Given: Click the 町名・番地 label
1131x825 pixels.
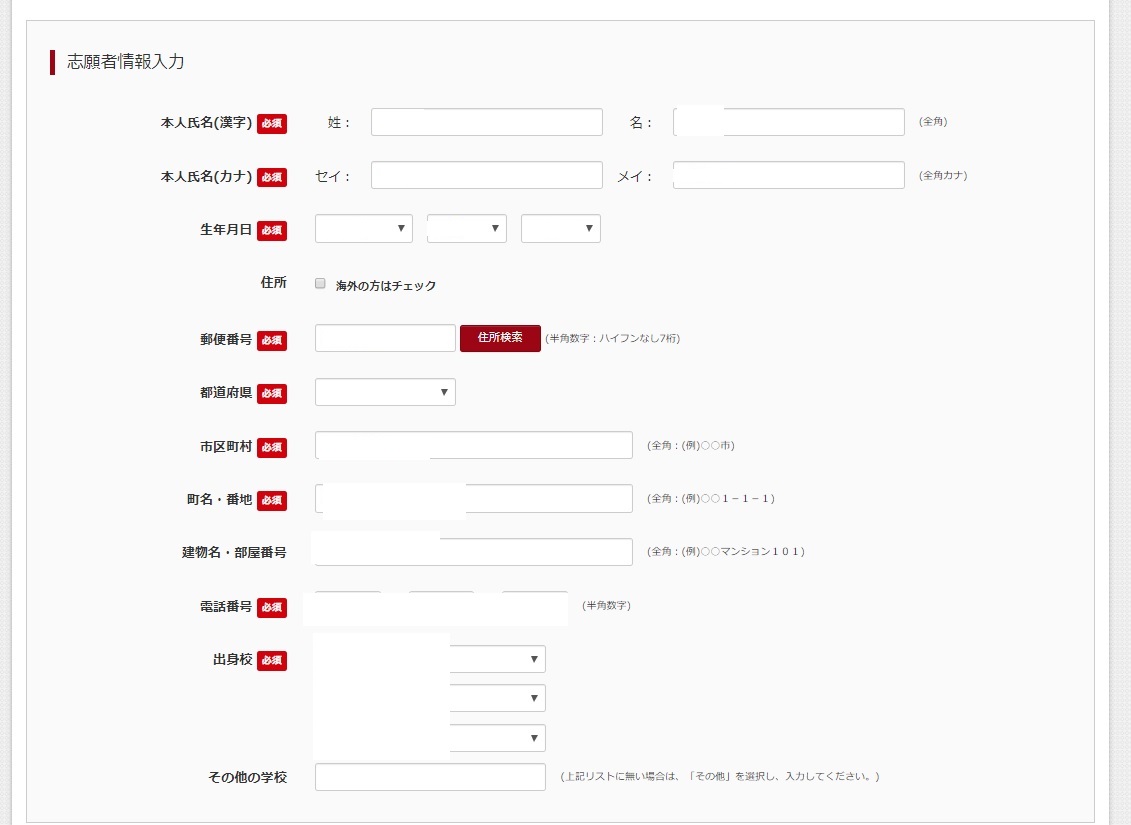Looking at the screenshot, I should pyautogui.click(x=219, y=499).
